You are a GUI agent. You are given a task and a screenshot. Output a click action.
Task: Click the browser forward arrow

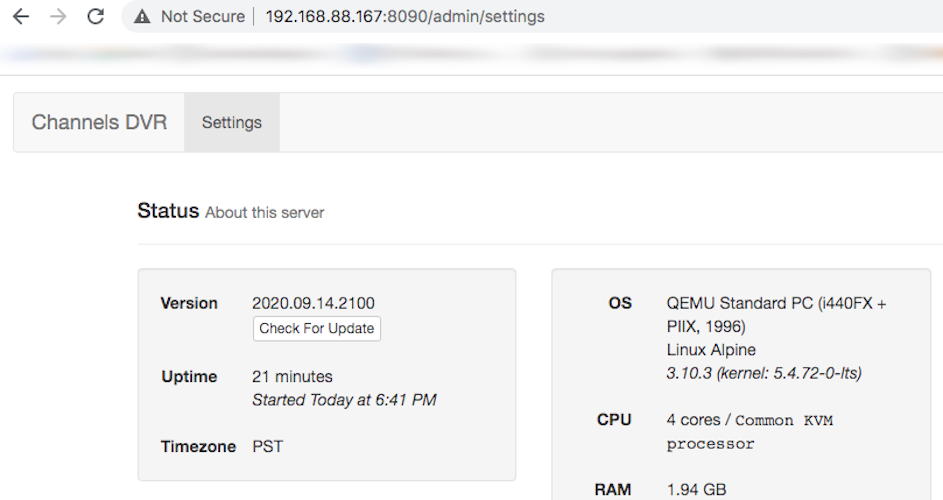pyautogui.click(x=58, y=17)
